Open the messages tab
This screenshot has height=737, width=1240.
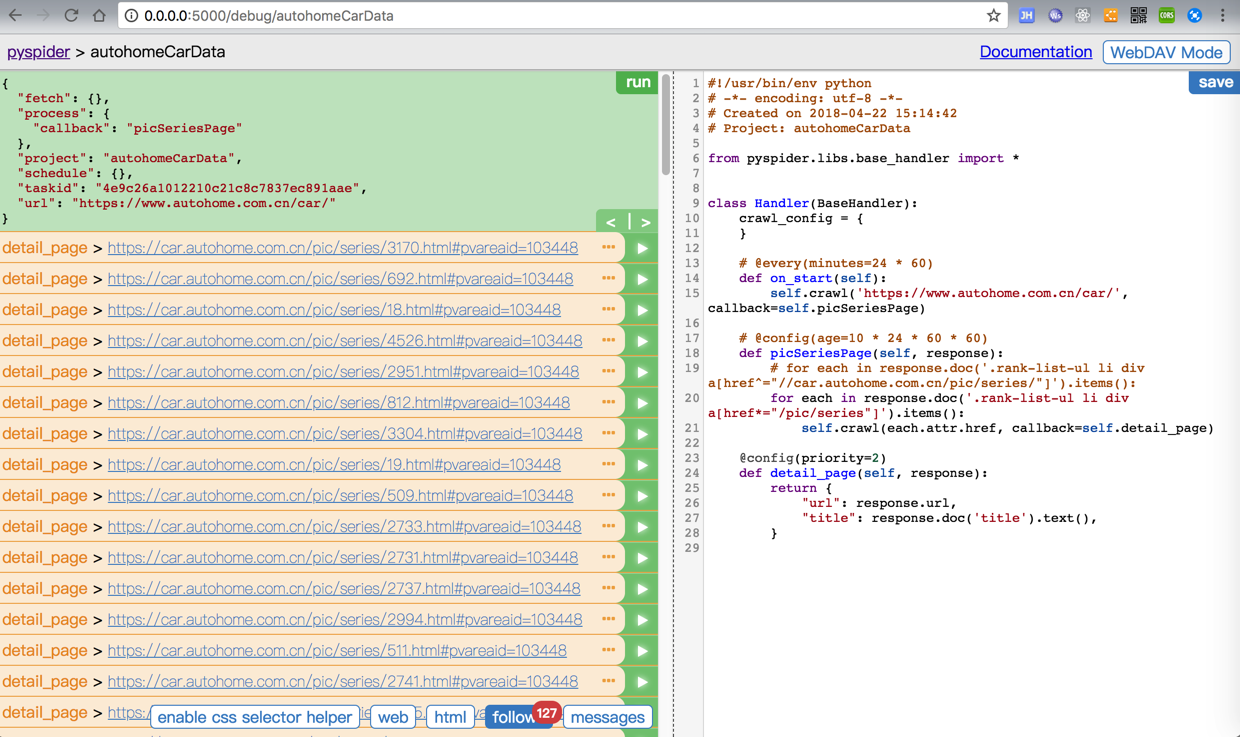coord(608,717)
